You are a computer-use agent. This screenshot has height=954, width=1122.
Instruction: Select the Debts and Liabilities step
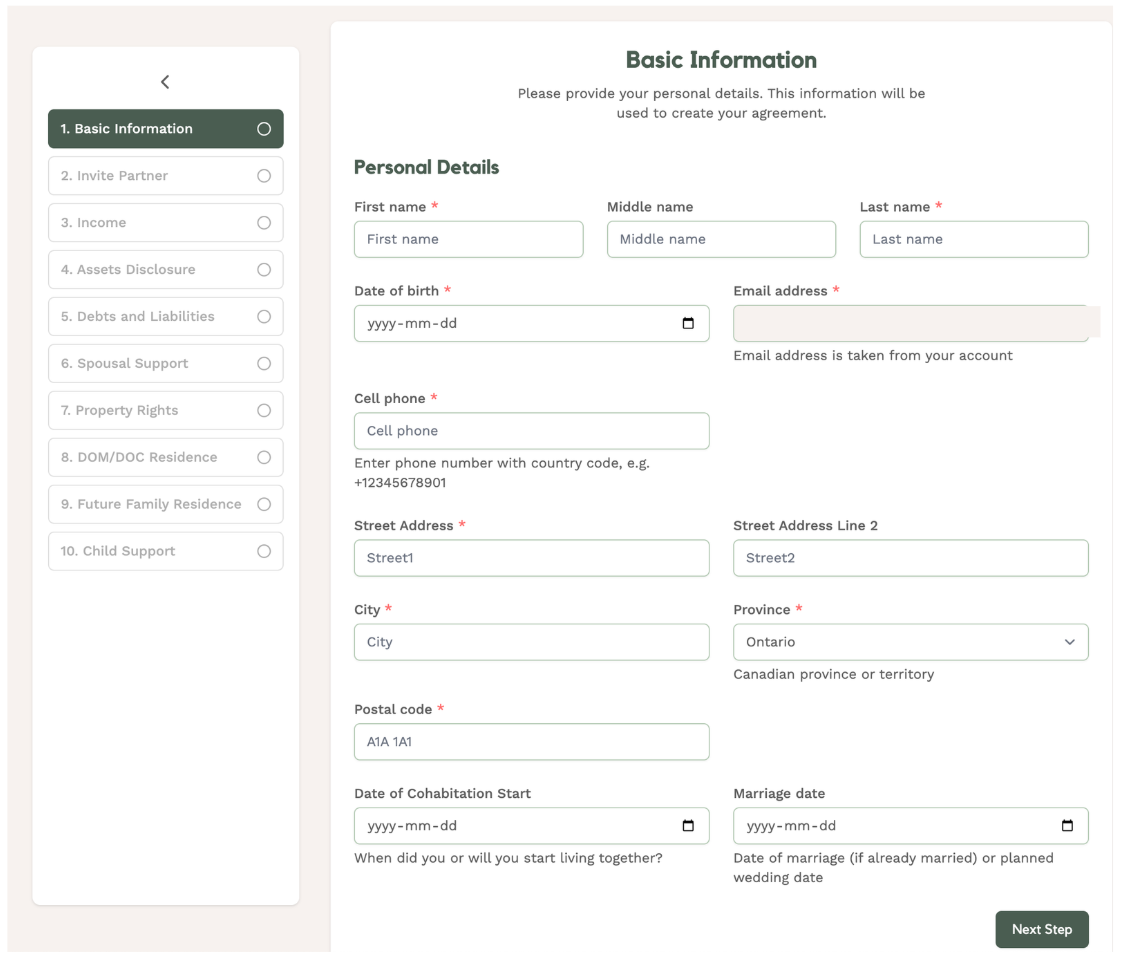pyautogui.click(x=150, y=317)
